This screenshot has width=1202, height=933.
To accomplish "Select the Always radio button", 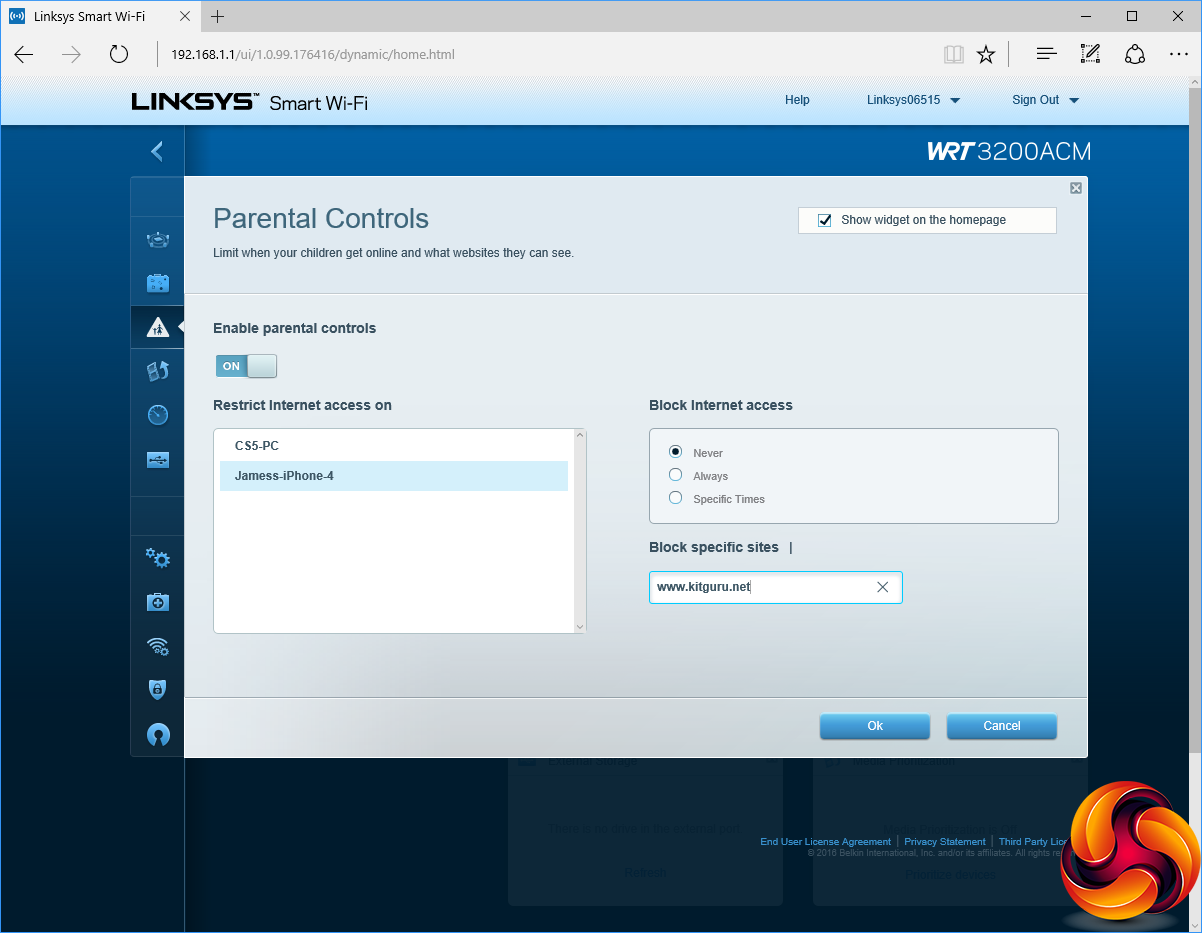I will point(676,475).
